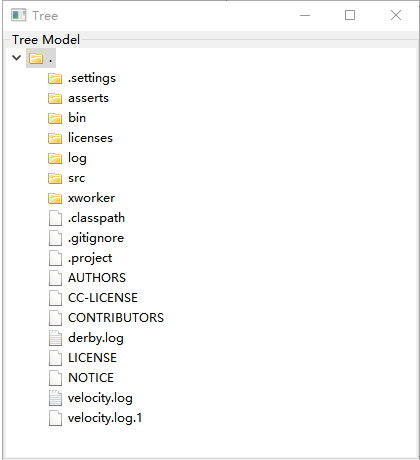Select the .classpath label
420x460 pixels.
96,218
